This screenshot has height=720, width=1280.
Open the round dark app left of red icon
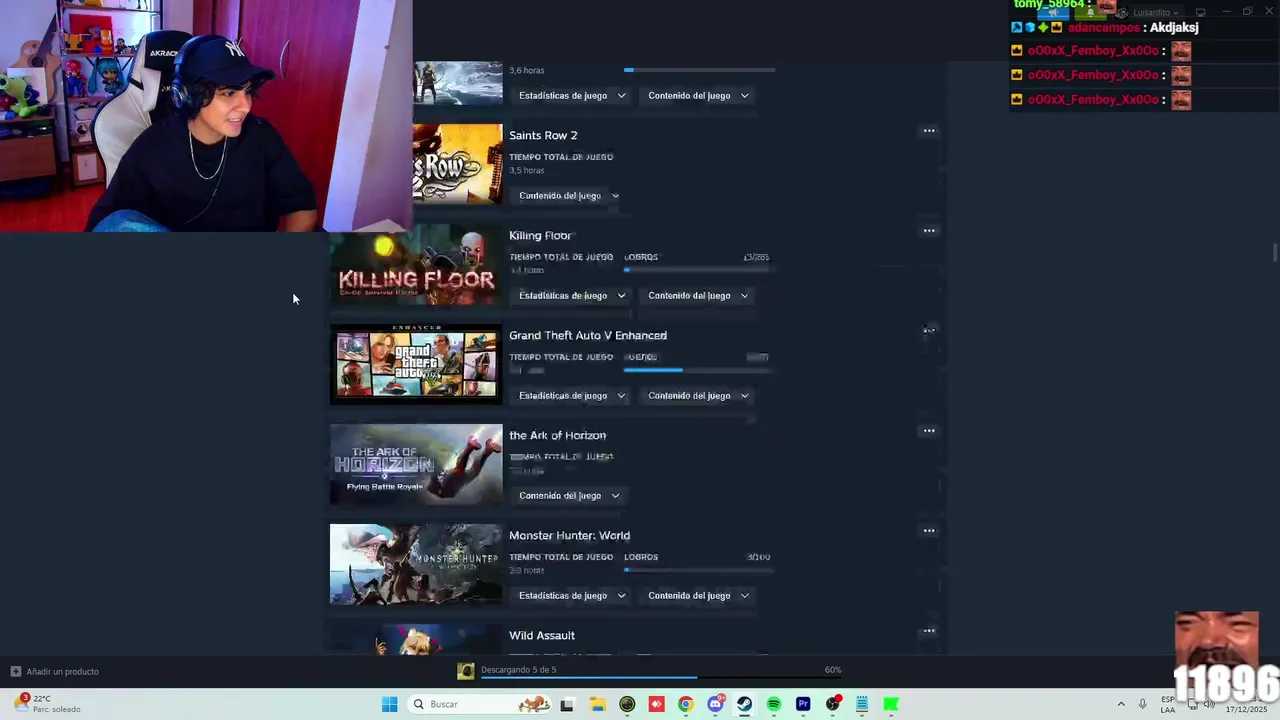[x=627, y=704]
